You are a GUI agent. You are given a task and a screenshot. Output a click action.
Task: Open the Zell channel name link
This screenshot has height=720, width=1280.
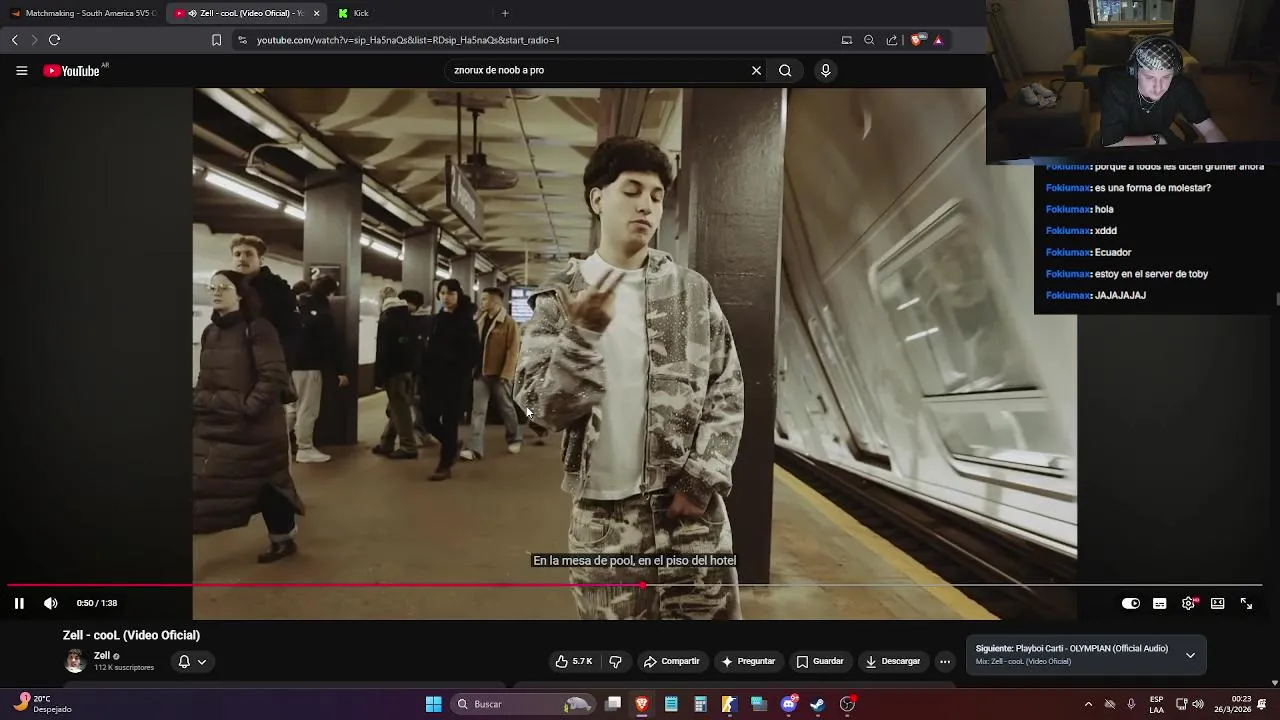click(102, 656)
